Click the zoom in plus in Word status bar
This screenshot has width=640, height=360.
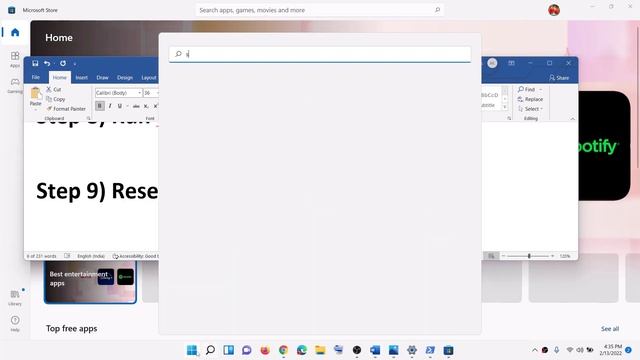coord(553,256)
